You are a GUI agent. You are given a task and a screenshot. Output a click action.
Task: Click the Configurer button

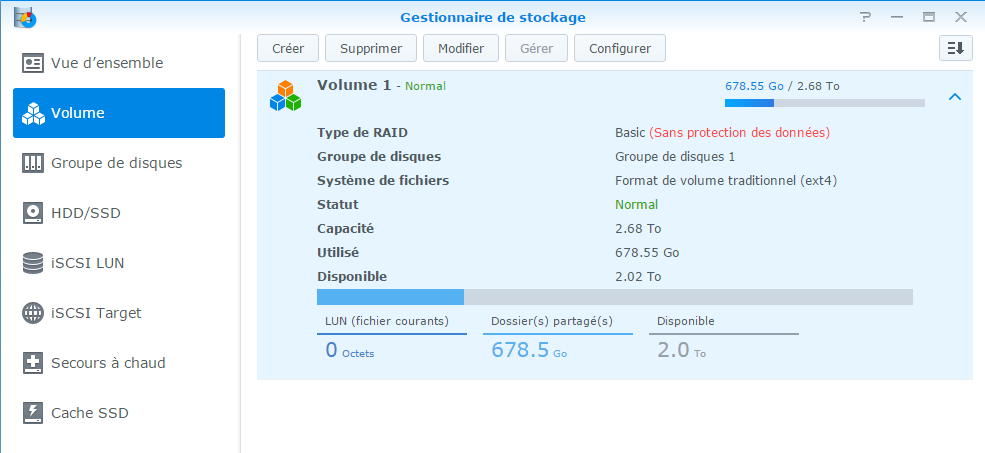tap(620, 48)
